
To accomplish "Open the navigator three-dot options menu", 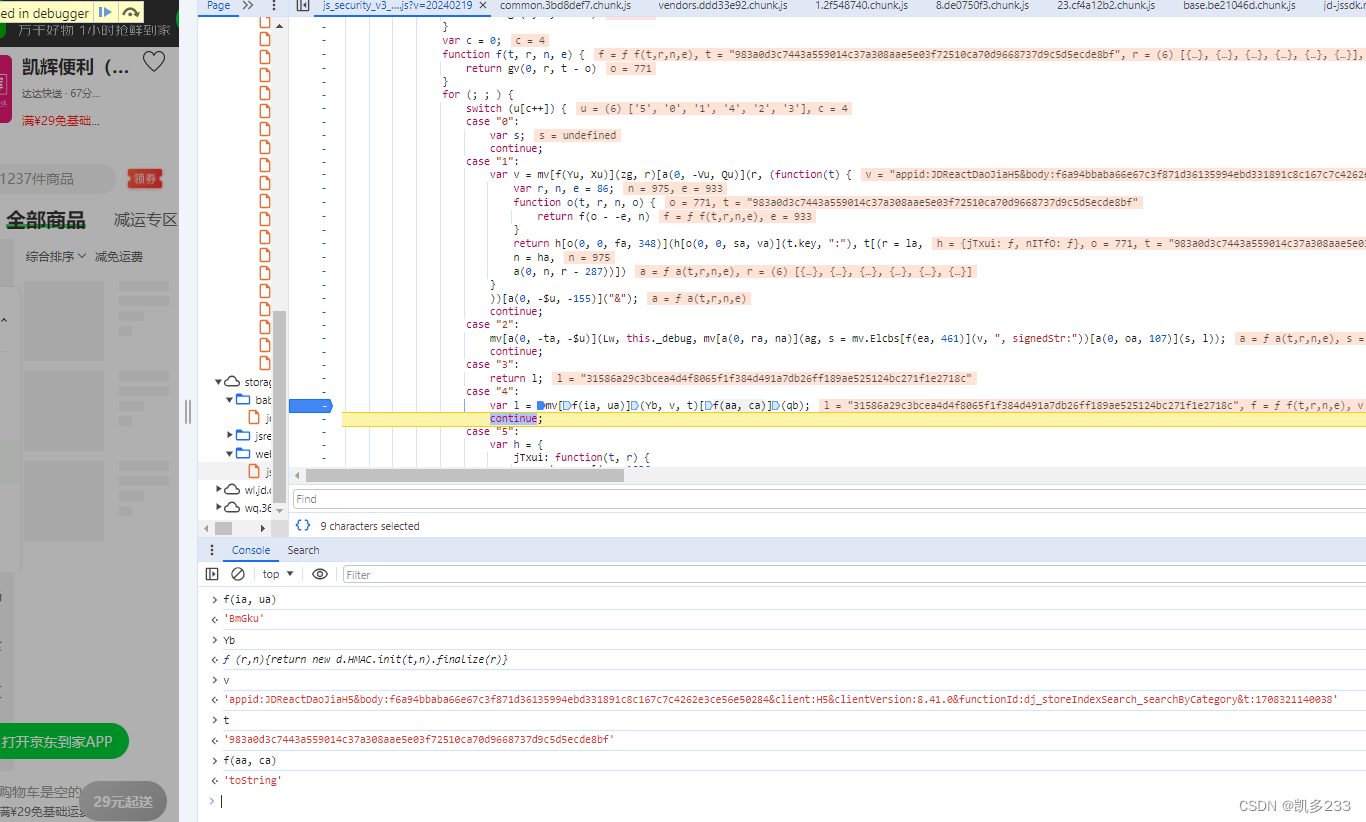I will (273, 6).
